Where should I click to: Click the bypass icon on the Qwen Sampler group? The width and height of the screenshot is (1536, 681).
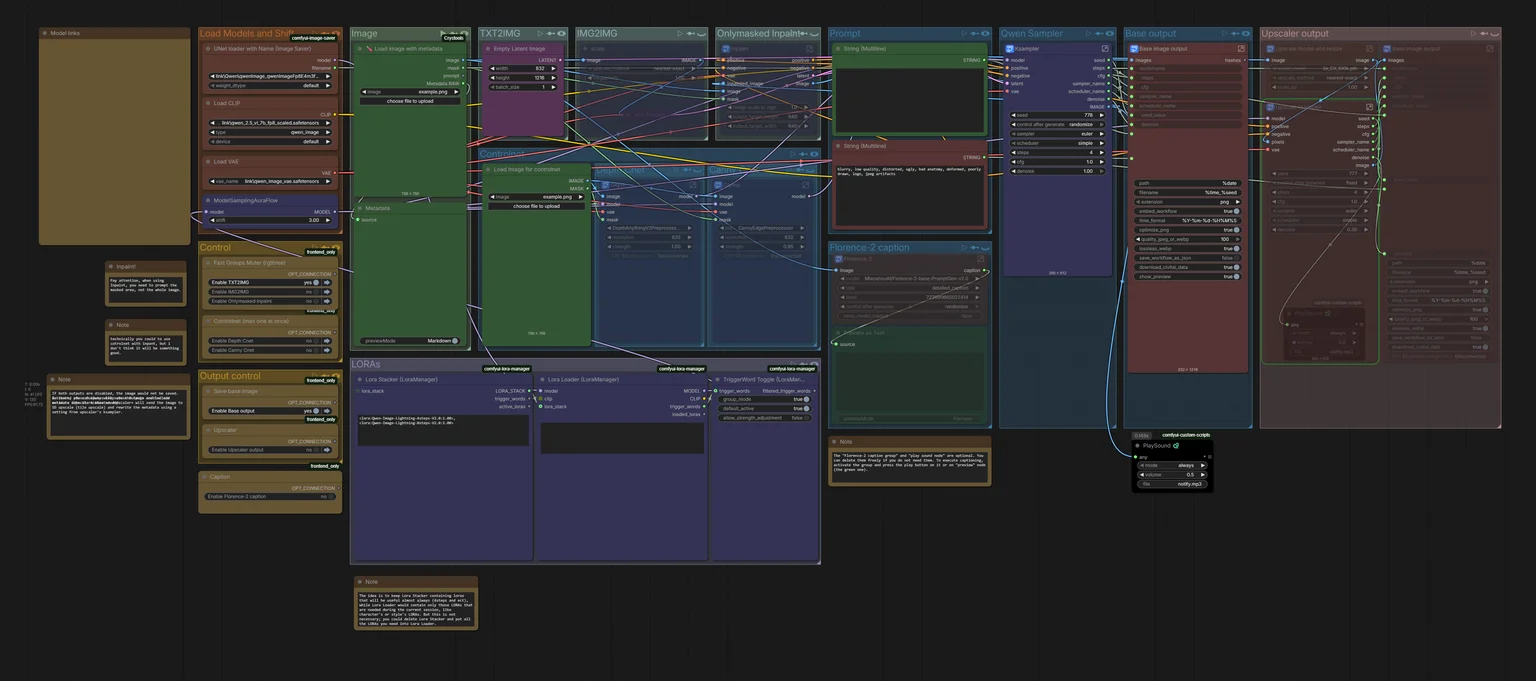pyautogui.click(x=1098, y=33)
